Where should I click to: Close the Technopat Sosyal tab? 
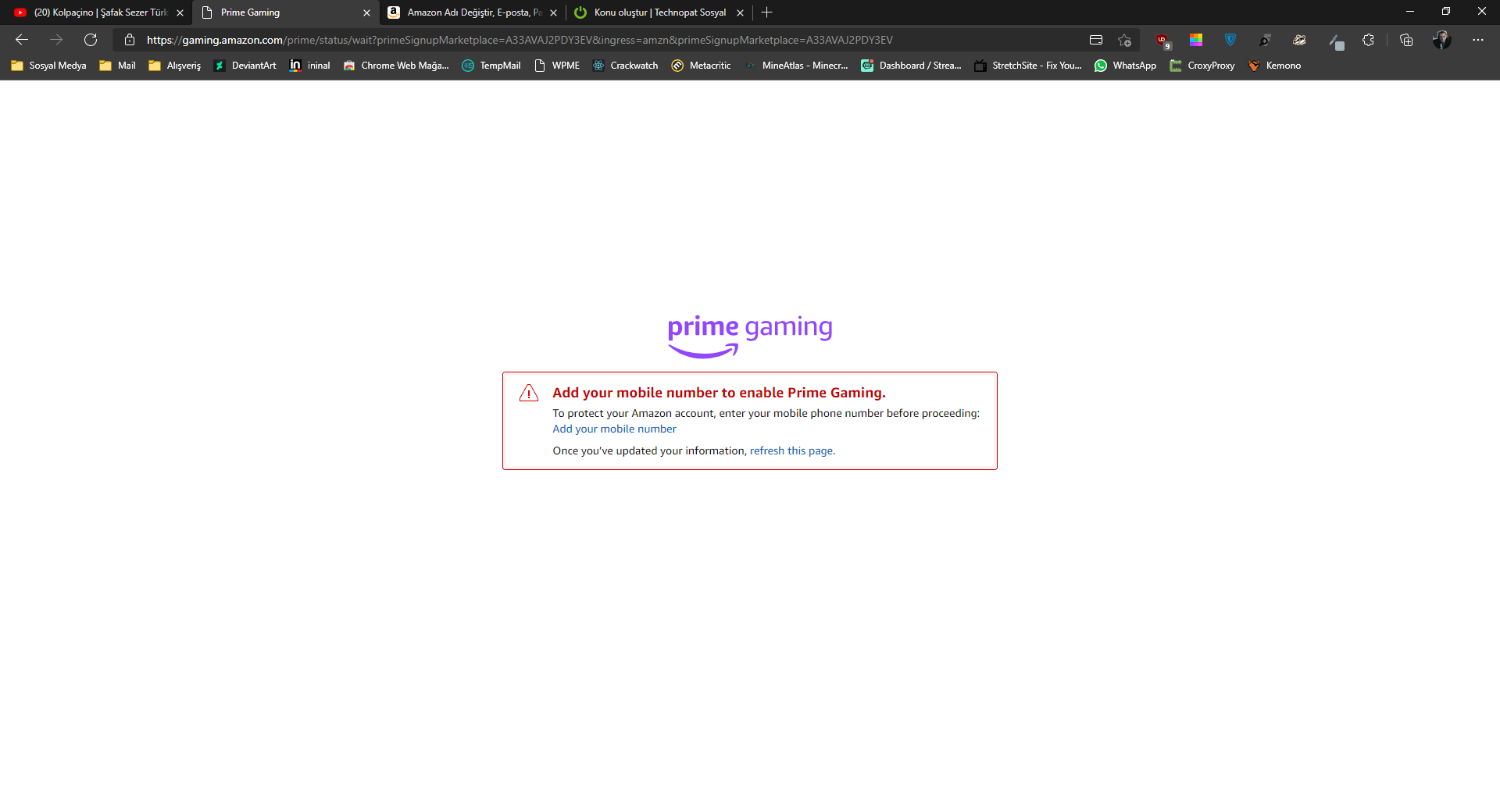click(740, 12)
